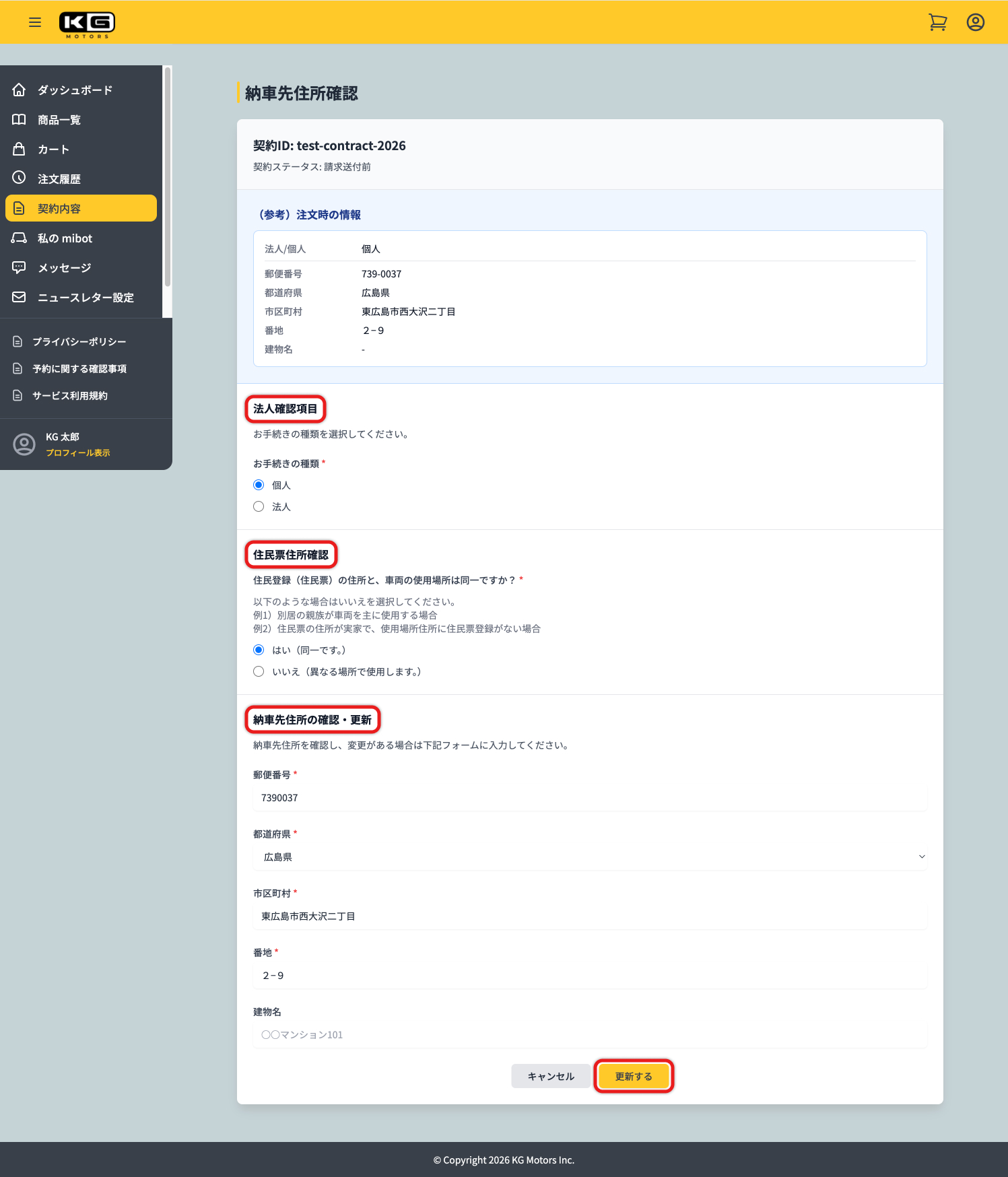
Task: Click the 建物名 input field
Action: (590, 1034)
